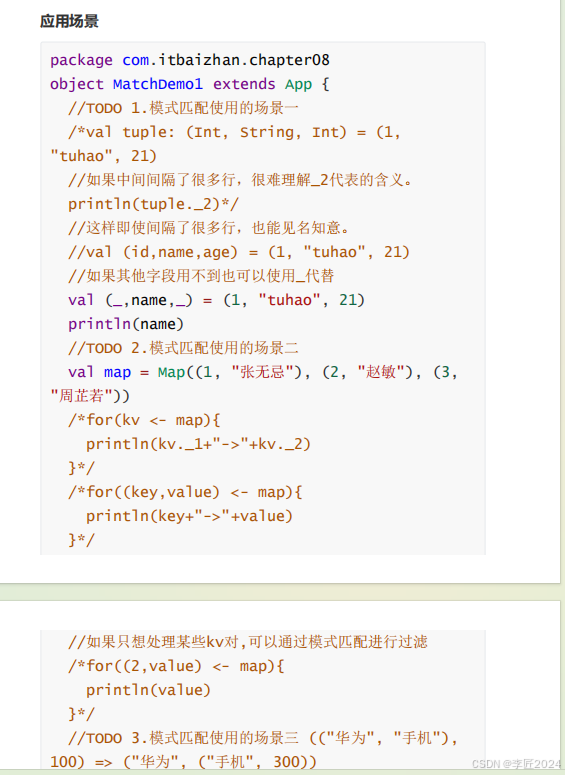
Task: Click the package keyword in first line
Action: coord(81,60)
